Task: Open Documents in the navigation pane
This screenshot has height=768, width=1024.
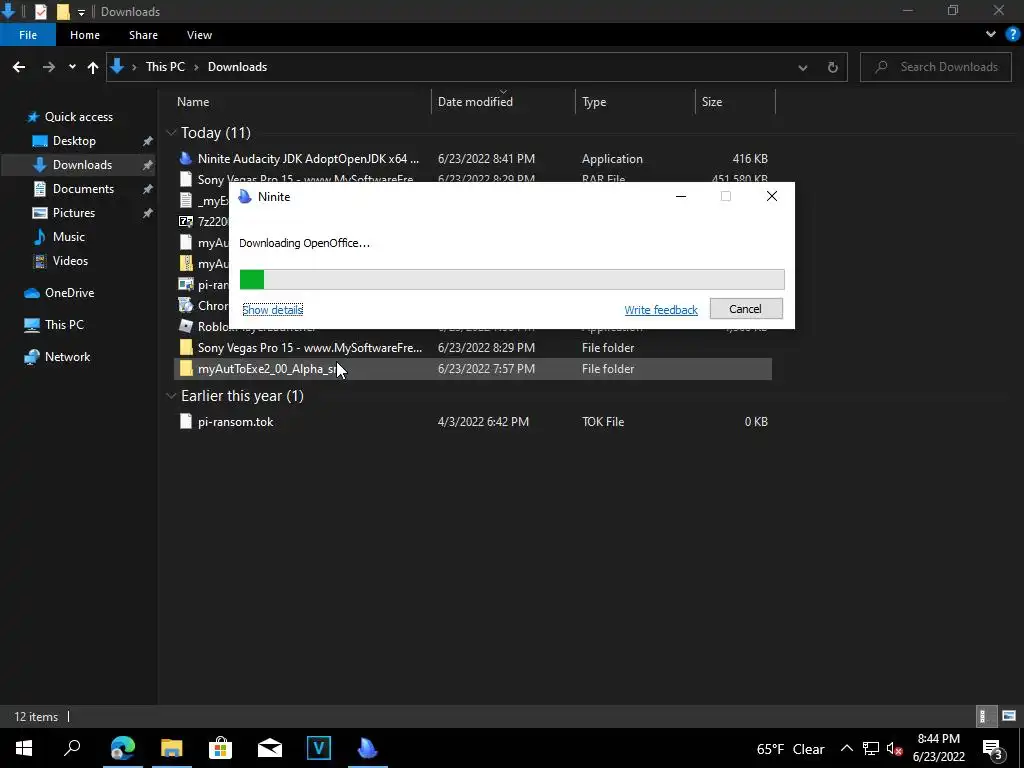Action: coord(83,189)
